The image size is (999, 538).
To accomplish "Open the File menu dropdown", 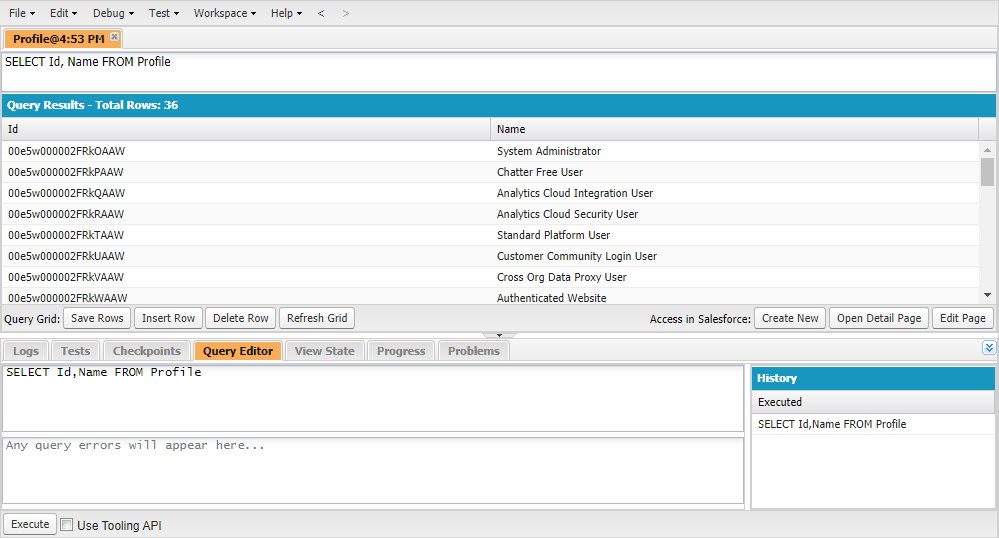I will (x=22, y=13).
